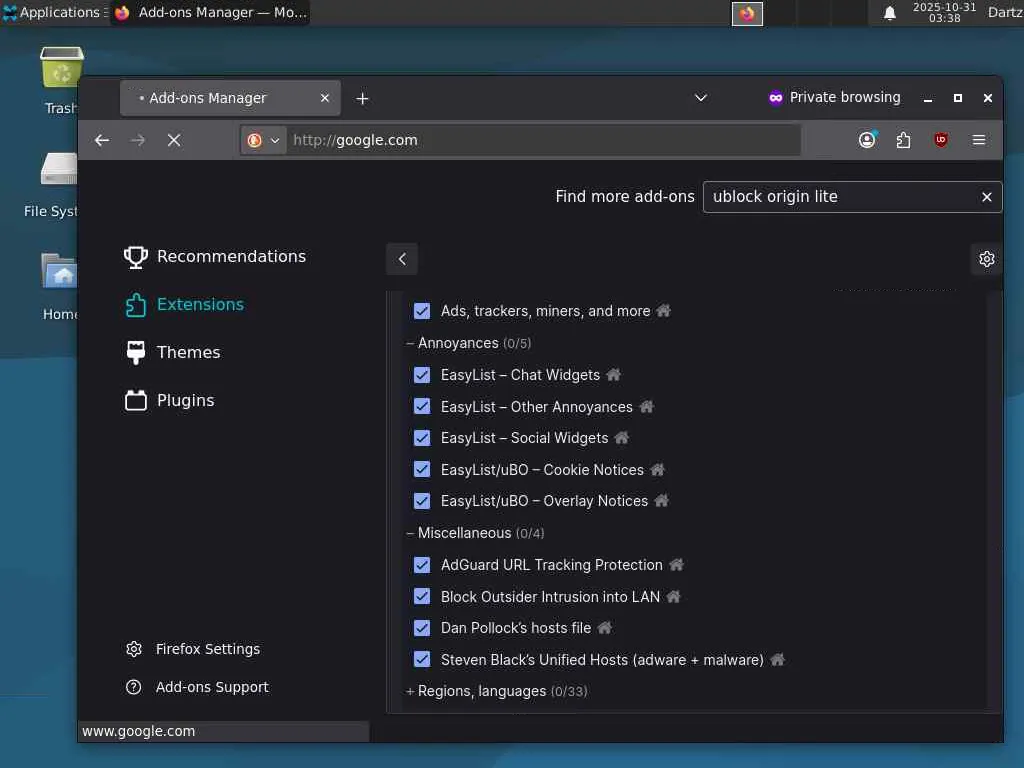Open the site identity dropdown in URL bar

coord(263,140)
